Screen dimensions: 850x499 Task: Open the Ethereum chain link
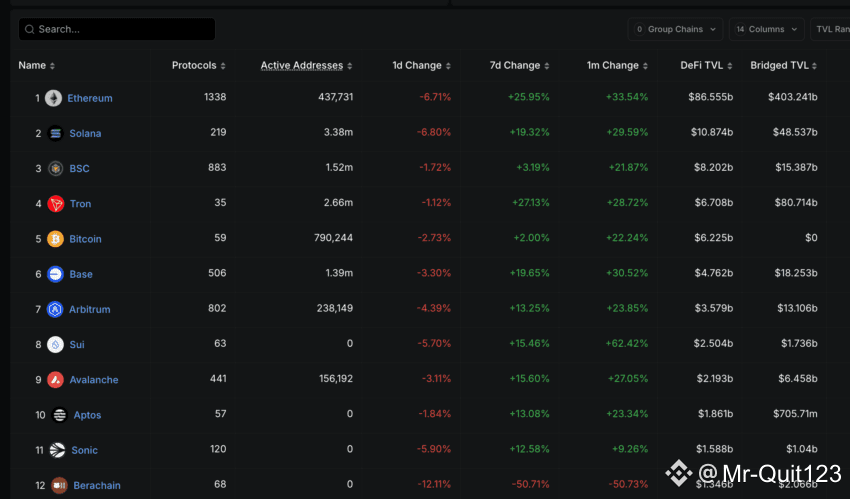point(90,98)
